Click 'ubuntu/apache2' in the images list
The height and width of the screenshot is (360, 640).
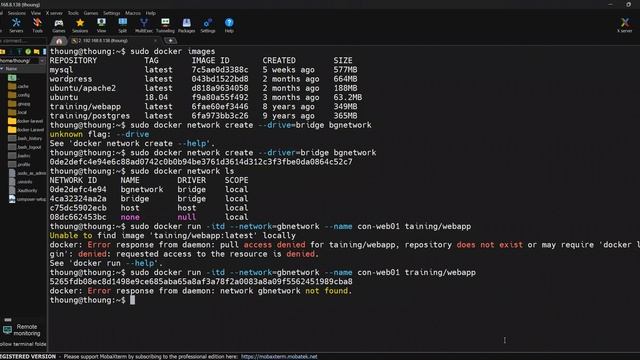[83, 88]
